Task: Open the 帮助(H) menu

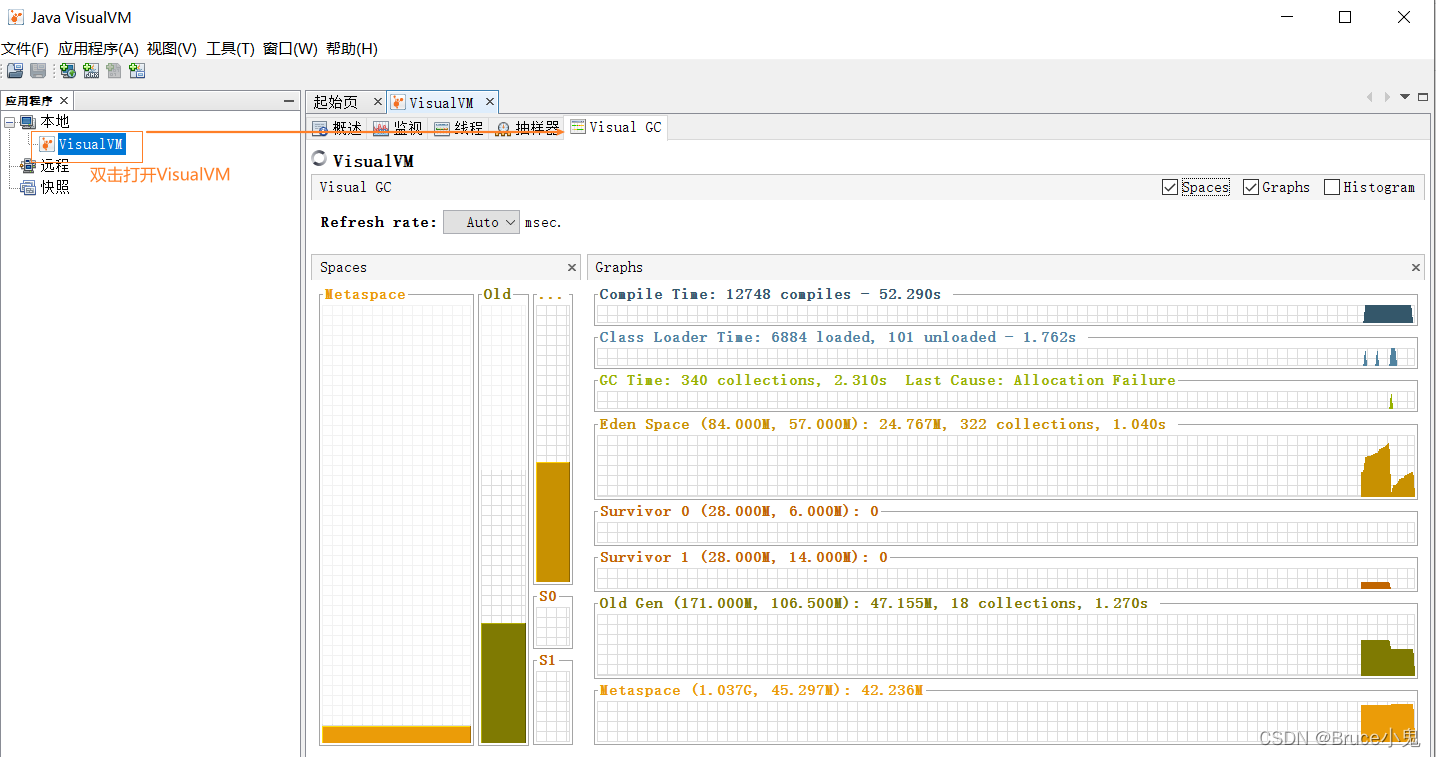Action: (352, 49)
